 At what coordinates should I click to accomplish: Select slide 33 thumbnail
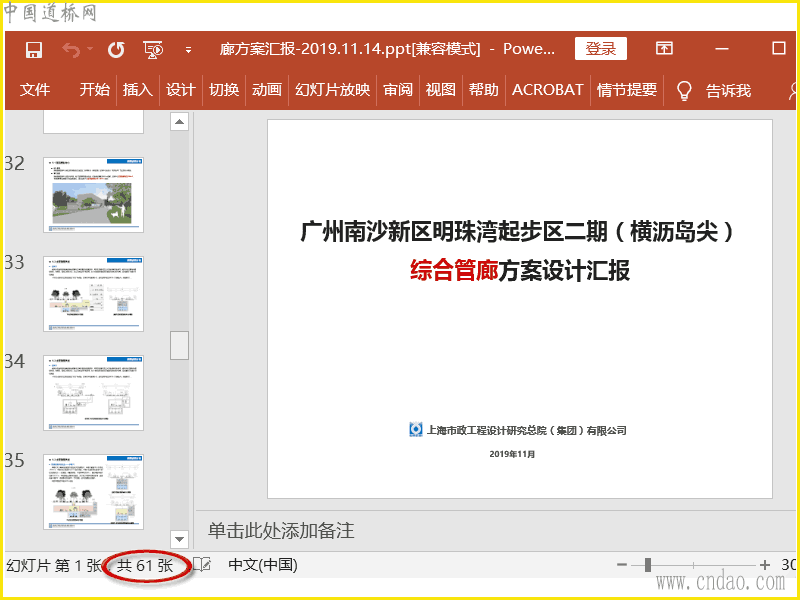93,293
